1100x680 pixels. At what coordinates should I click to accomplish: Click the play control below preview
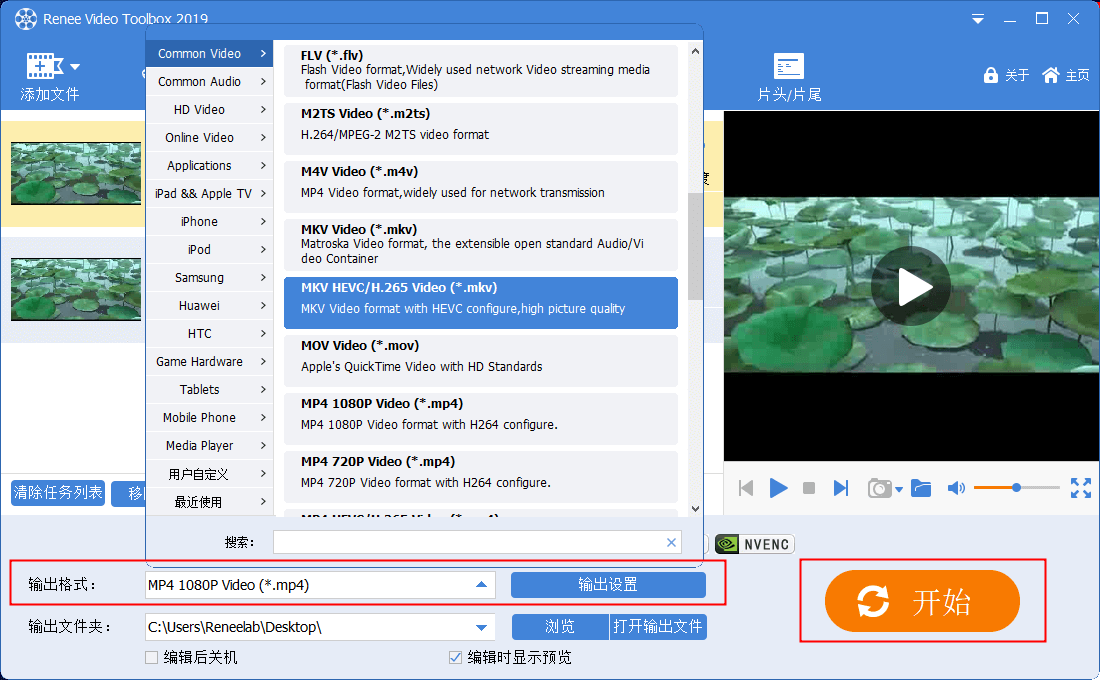coord(778,488)
